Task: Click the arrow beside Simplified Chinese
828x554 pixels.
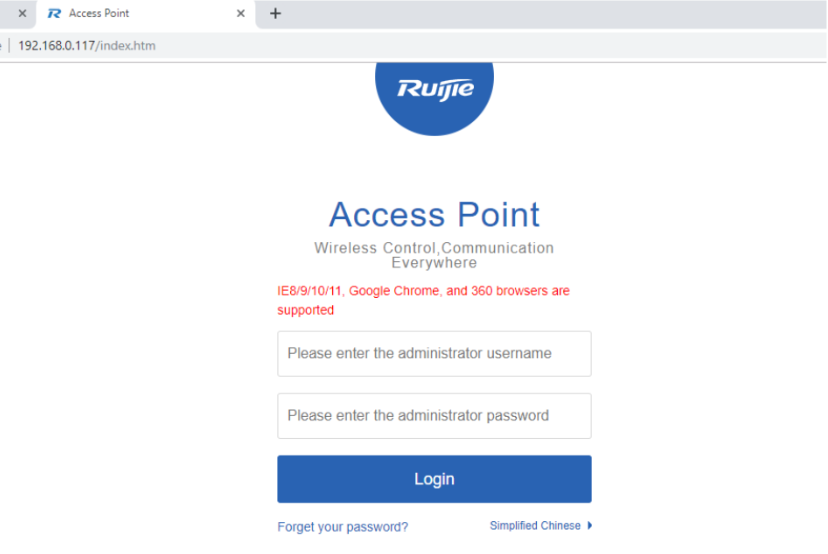Action: (590, 526)
